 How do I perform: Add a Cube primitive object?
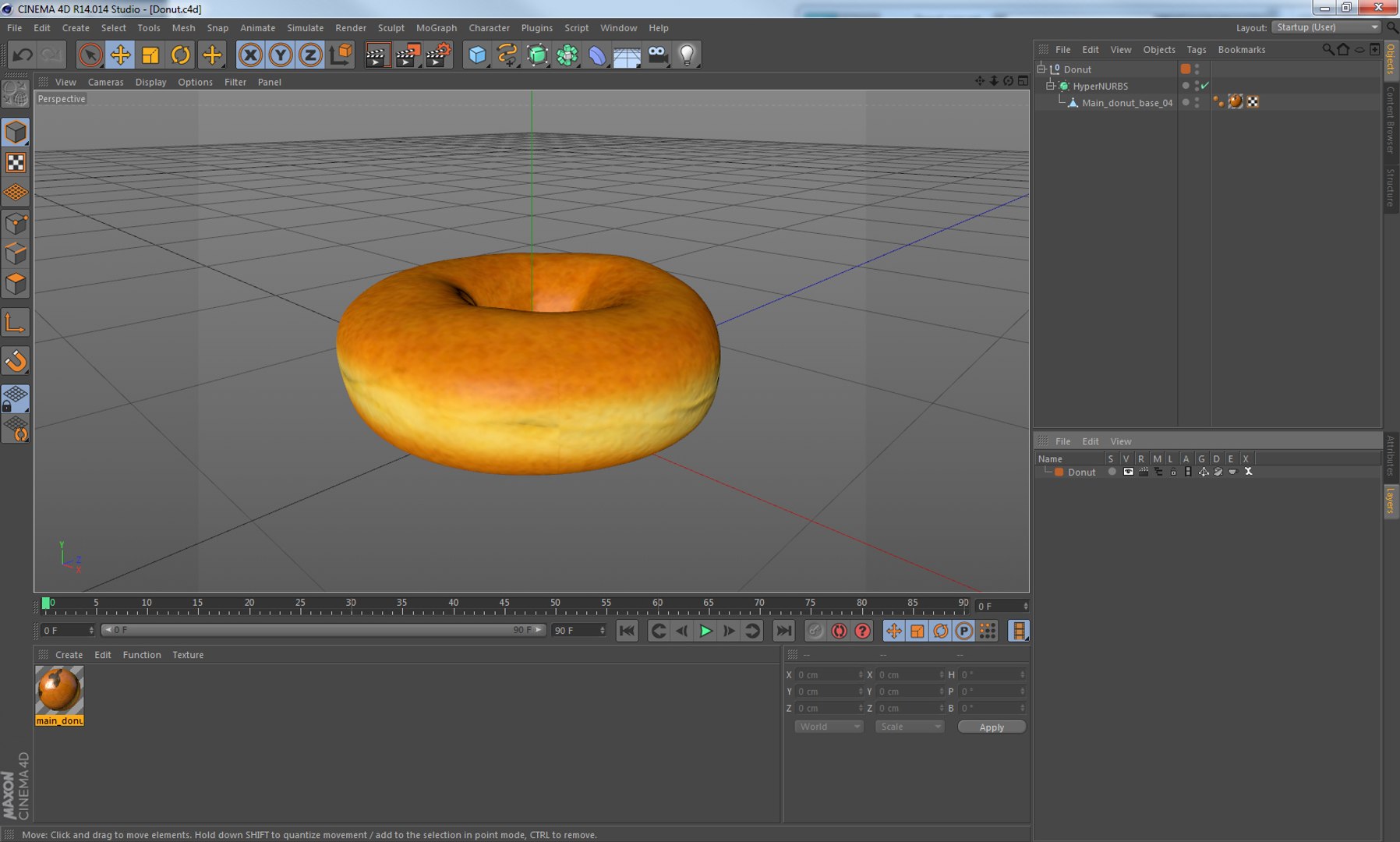477,55
